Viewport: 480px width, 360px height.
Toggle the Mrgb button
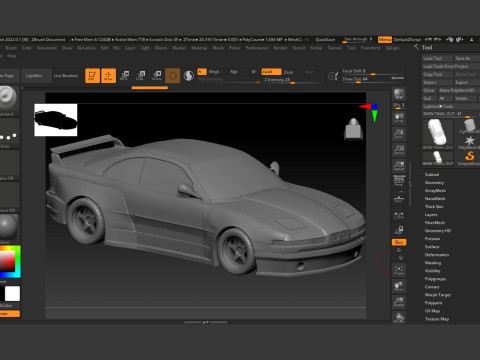click(214, 72)
